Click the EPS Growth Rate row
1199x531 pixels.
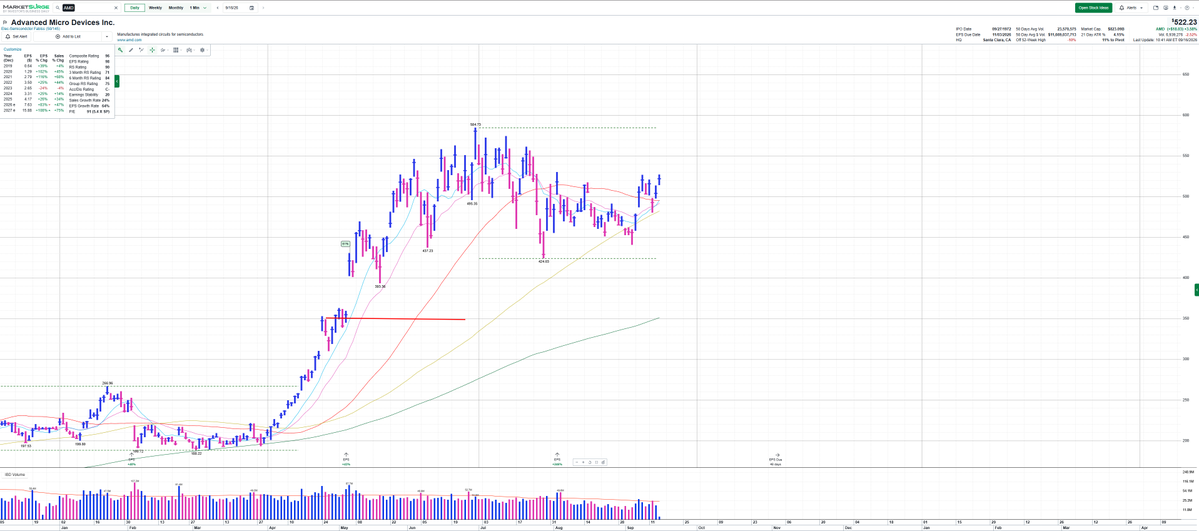point(90,106)
